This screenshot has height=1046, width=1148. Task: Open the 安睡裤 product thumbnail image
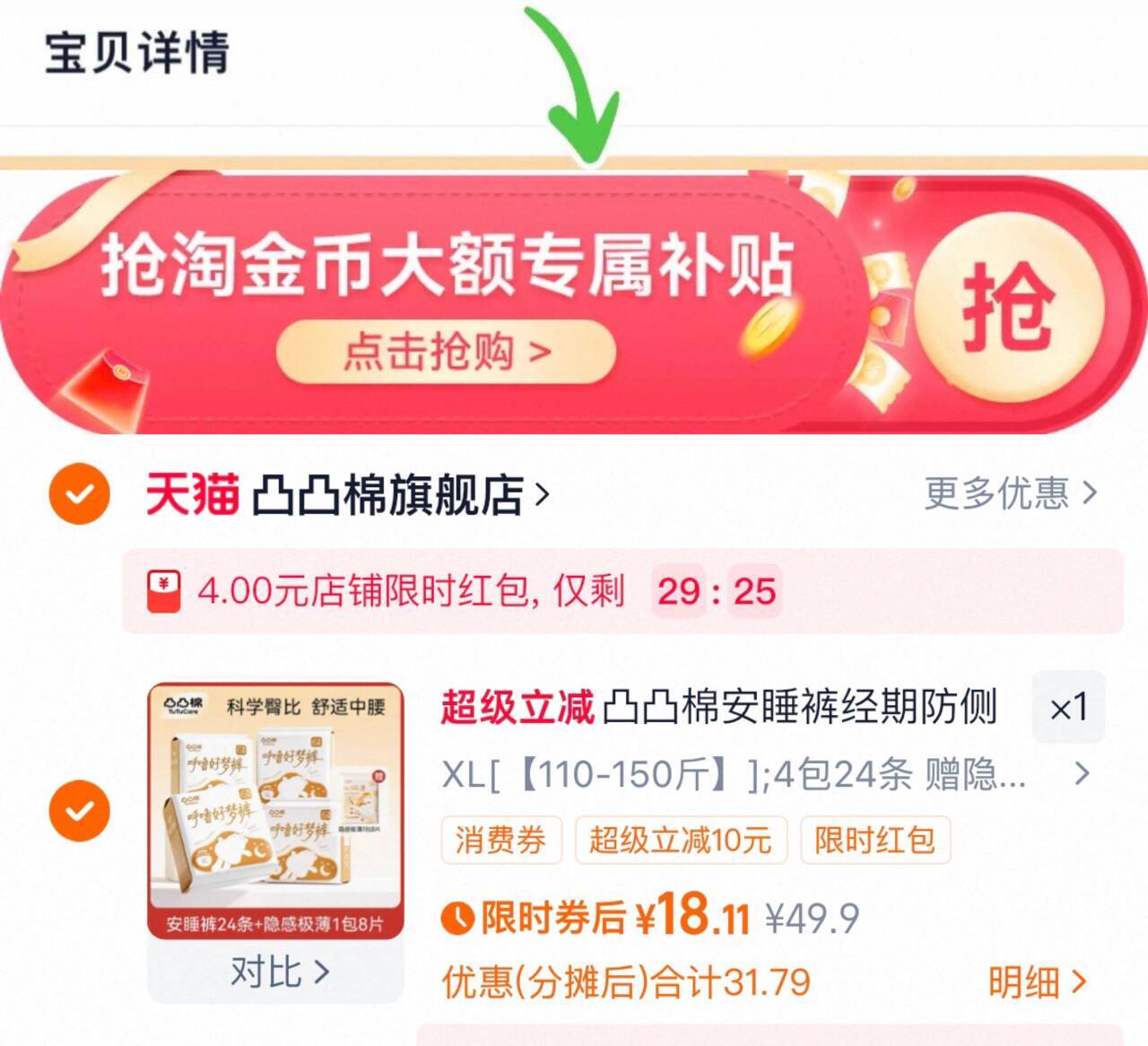tap(276, 811)
